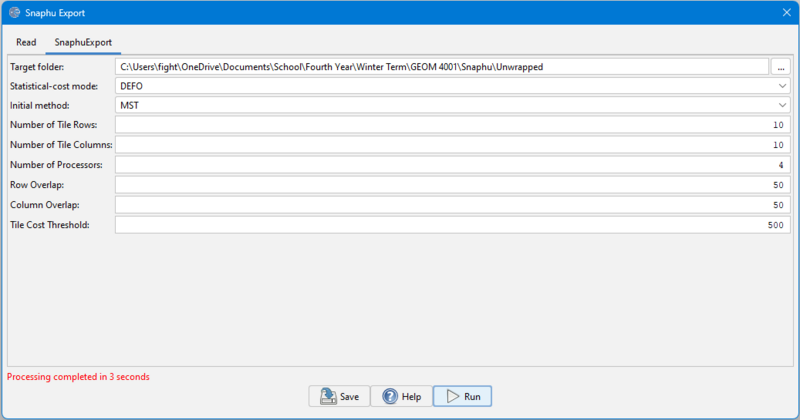
Task: Click the Help question mark icon
Action: click(x=390, y=396)
